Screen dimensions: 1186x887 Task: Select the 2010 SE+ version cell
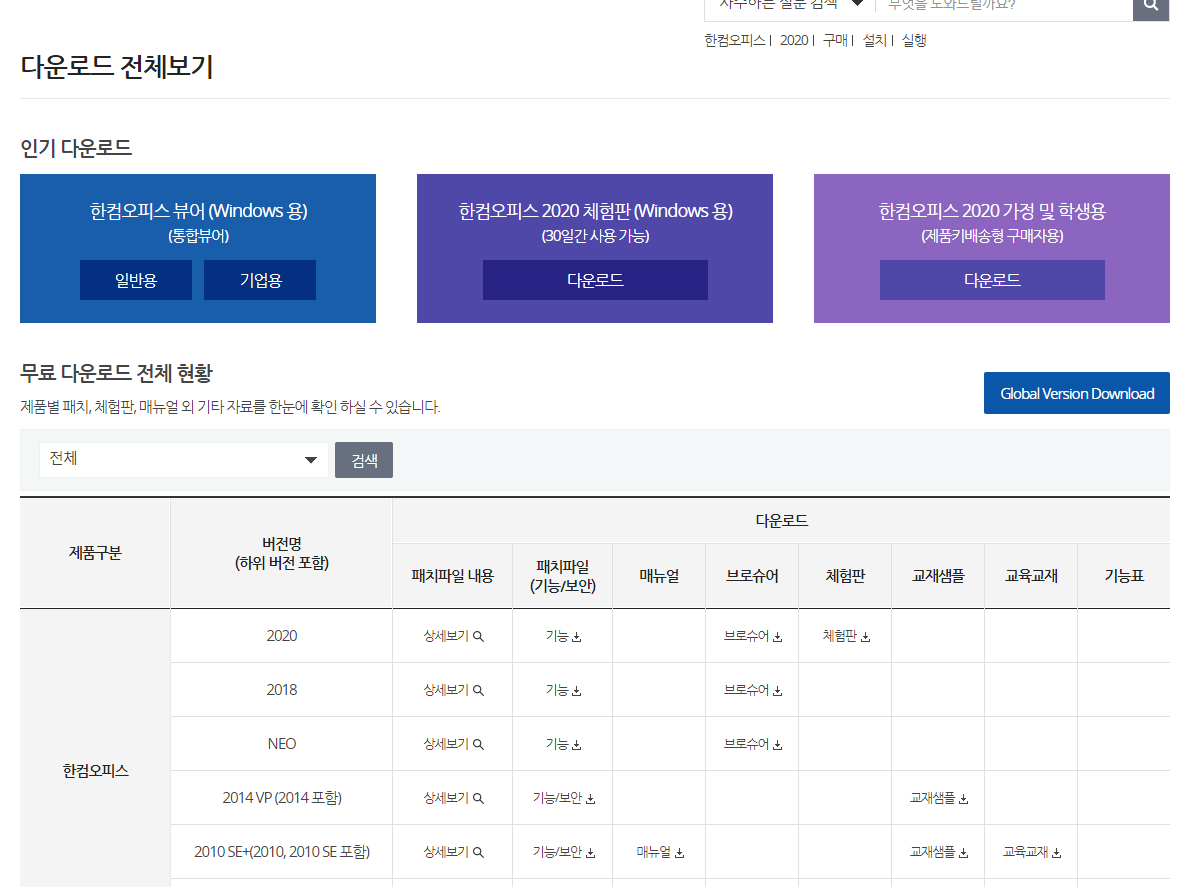[x=281, y=852]
